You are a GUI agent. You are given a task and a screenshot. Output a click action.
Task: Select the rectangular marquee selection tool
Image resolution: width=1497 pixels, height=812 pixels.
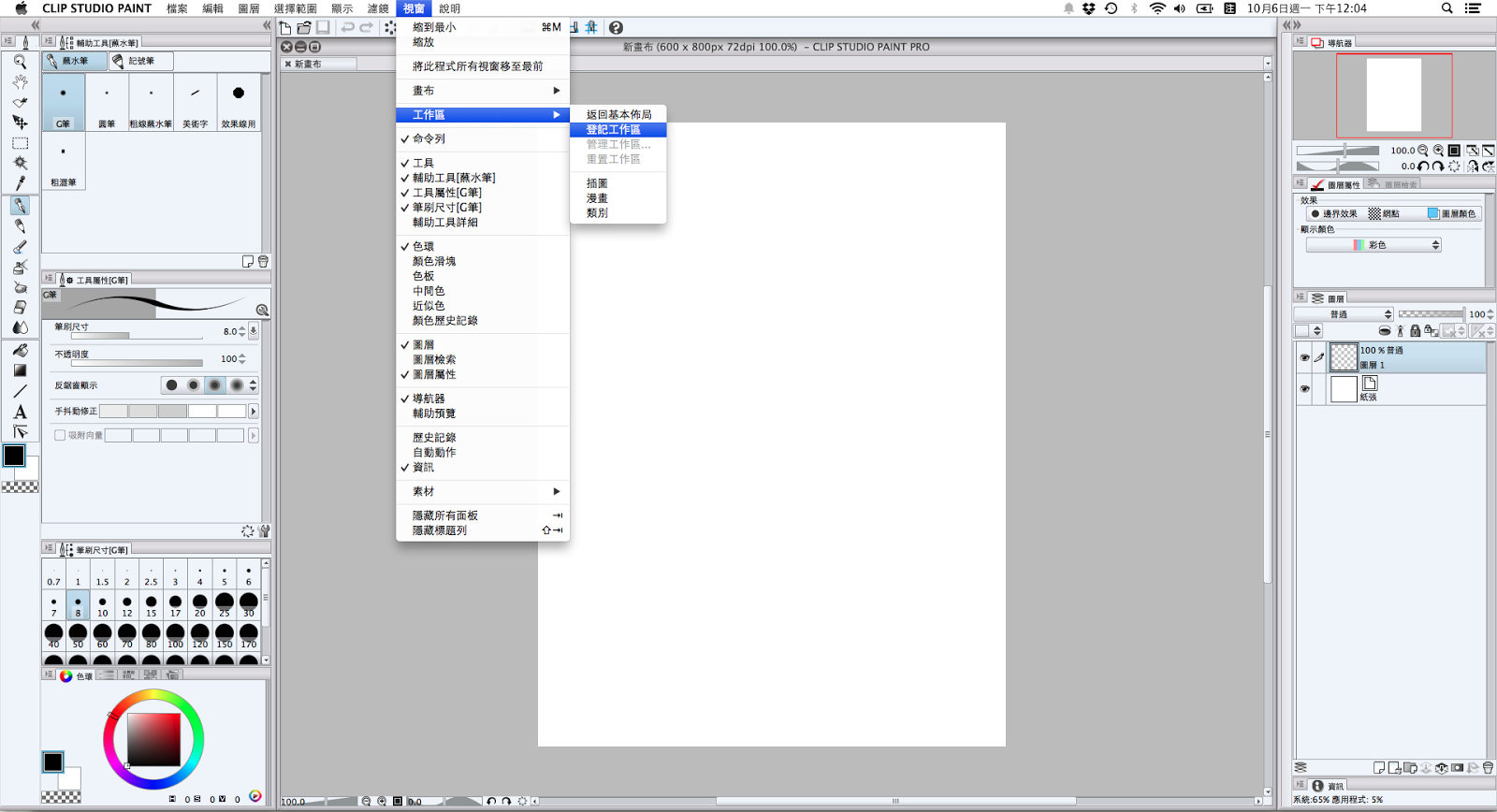coord(20,143)
